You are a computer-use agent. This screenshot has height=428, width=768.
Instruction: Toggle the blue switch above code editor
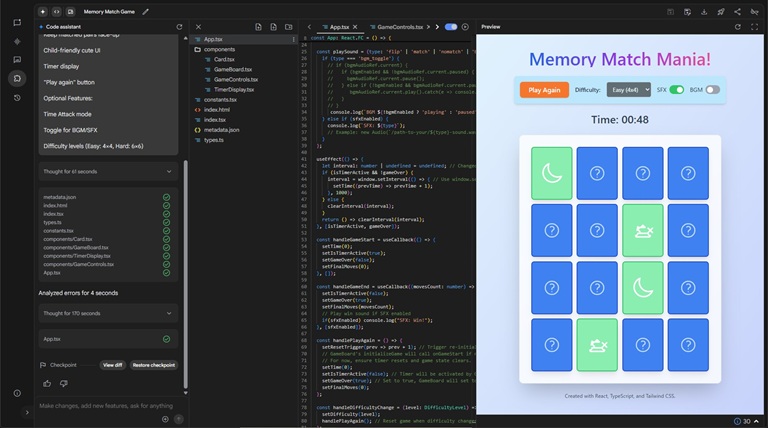coord(451,27)
